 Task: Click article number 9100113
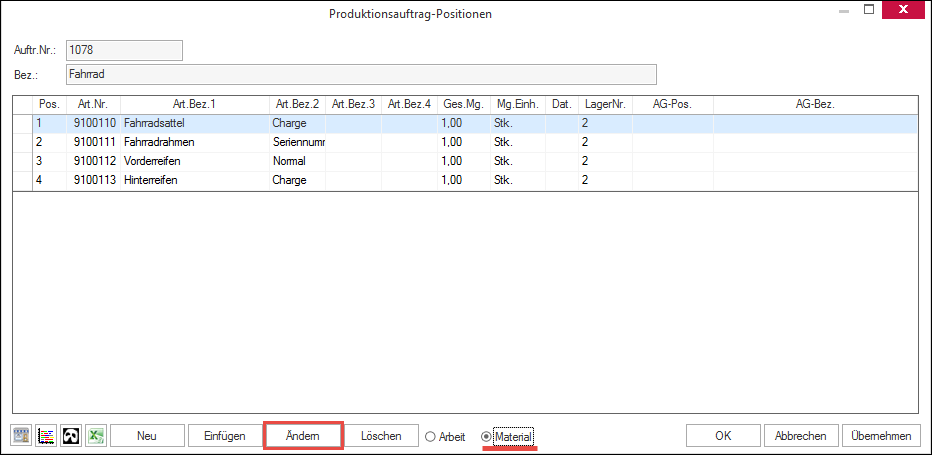[93, 180]
